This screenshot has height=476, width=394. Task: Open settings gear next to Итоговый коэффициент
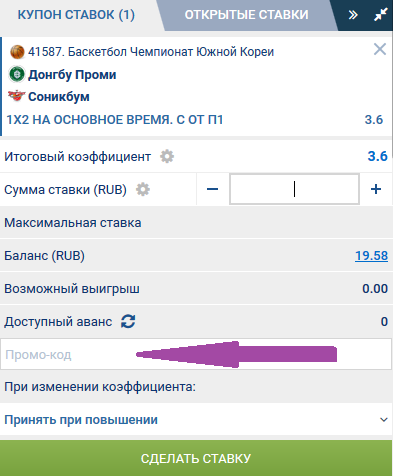point(167,156)
